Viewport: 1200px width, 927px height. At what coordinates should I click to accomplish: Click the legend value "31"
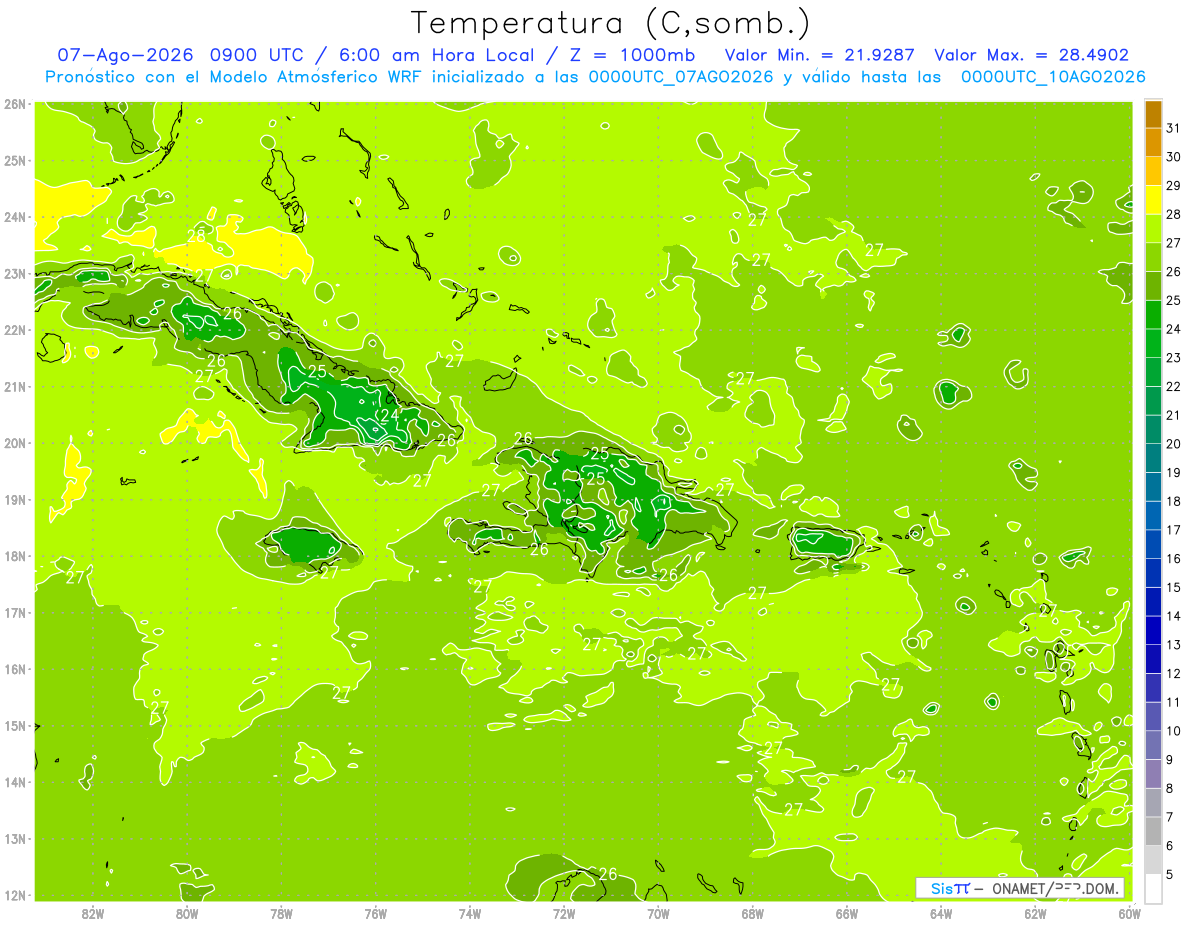(x=1173, y=128)
